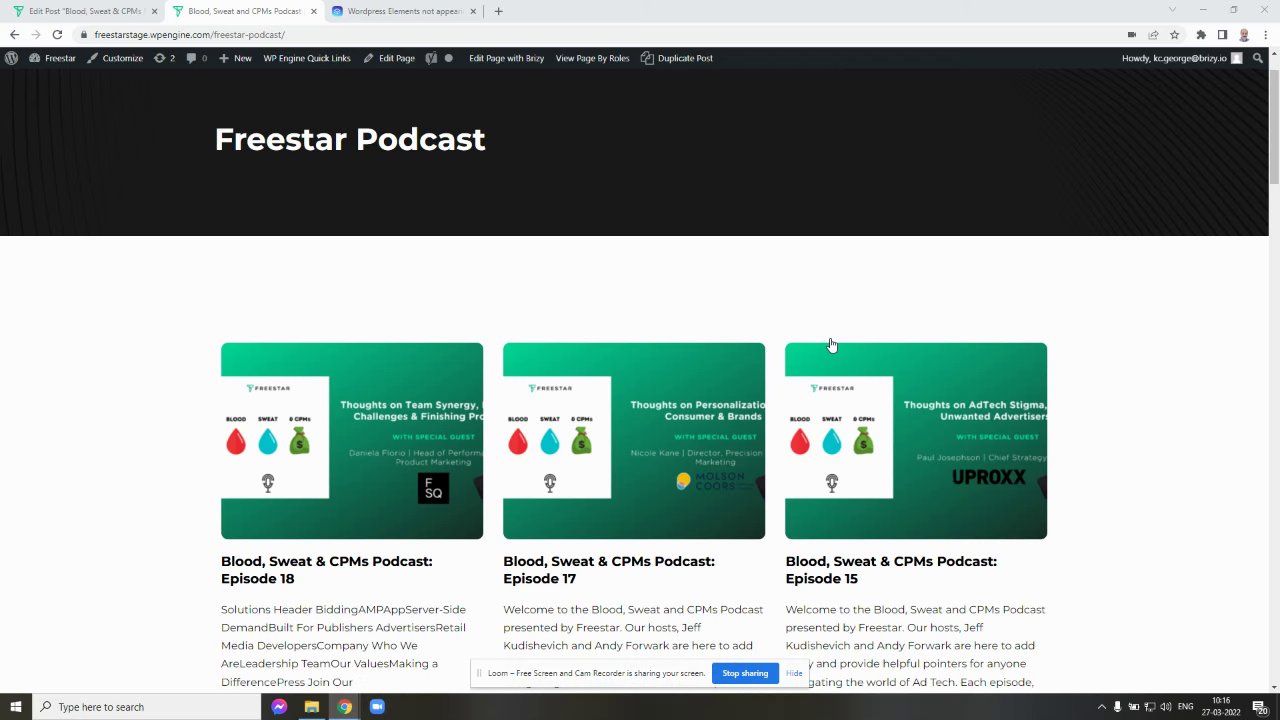Open Blood, Sweat & CPMs Episode 18 title

click(x=327, y=570)
